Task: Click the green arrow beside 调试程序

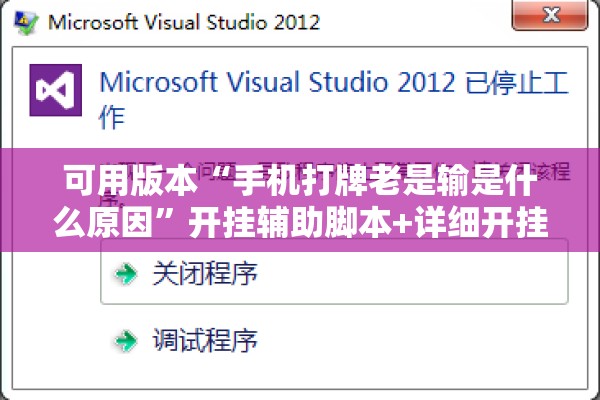Action: tap(126, 340)
